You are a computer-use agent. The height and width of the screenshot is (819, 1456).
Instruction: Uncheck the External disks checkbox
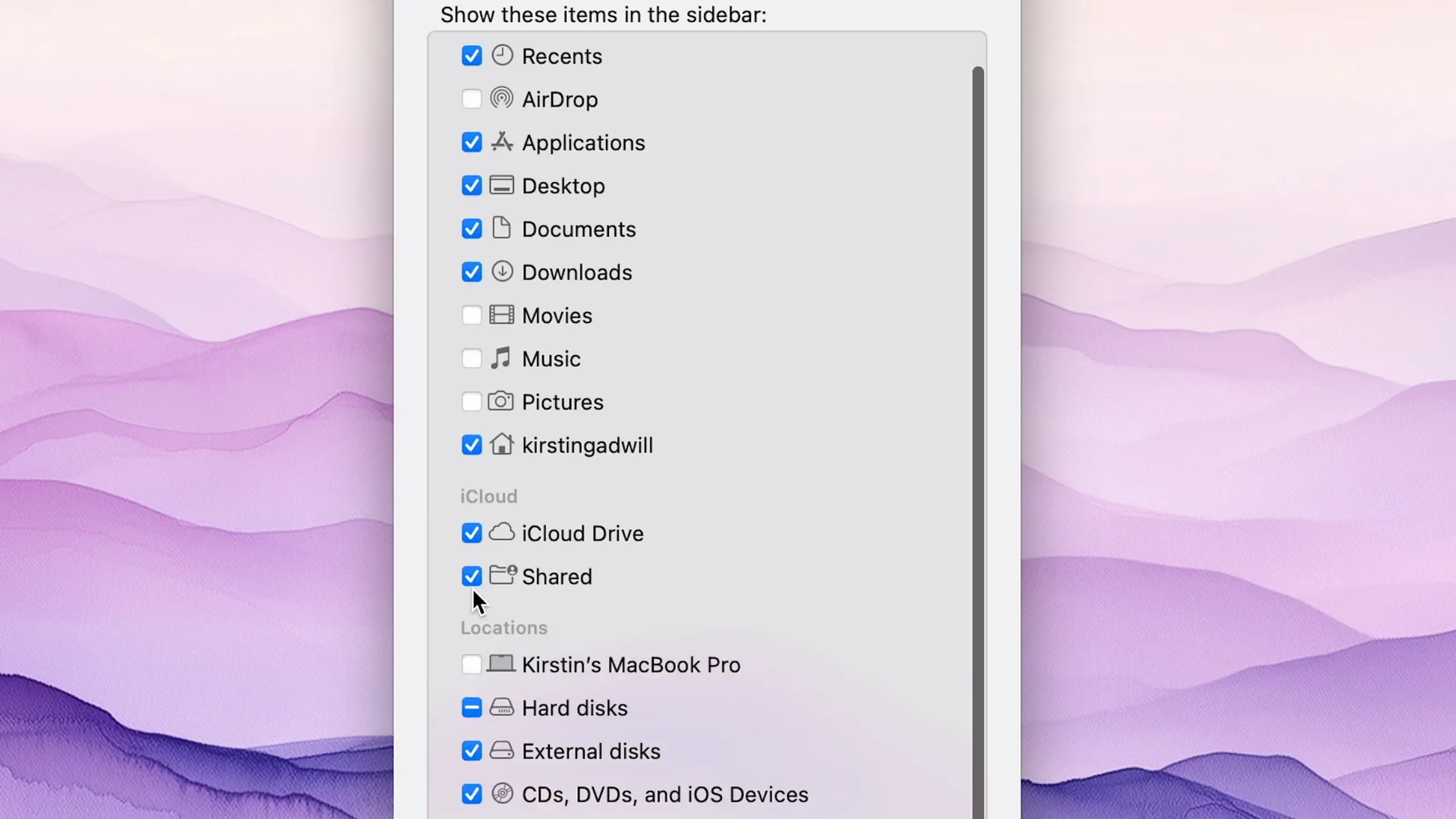click(472, 751)
